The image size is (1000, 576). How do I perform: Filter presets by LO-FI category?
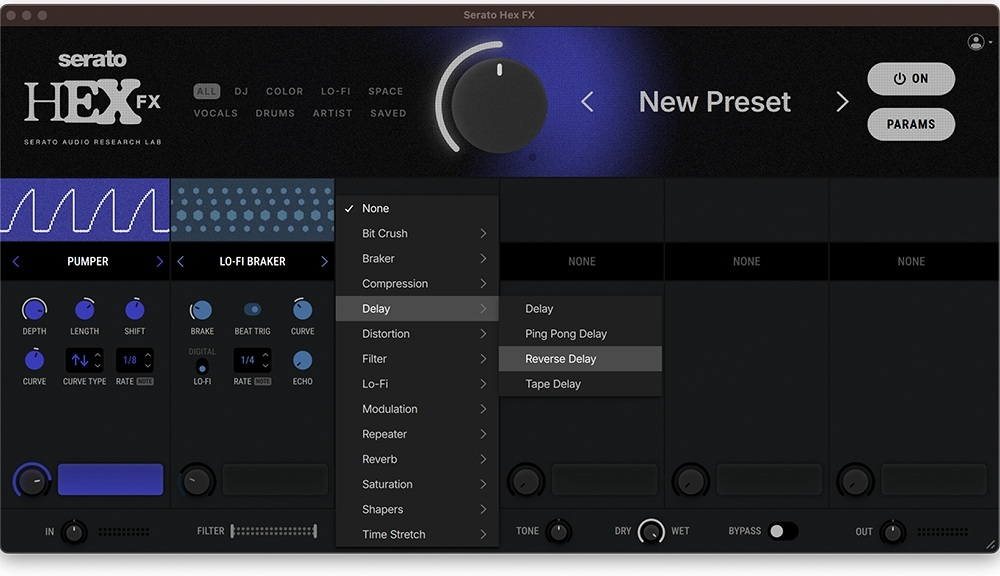coord(335,91)
